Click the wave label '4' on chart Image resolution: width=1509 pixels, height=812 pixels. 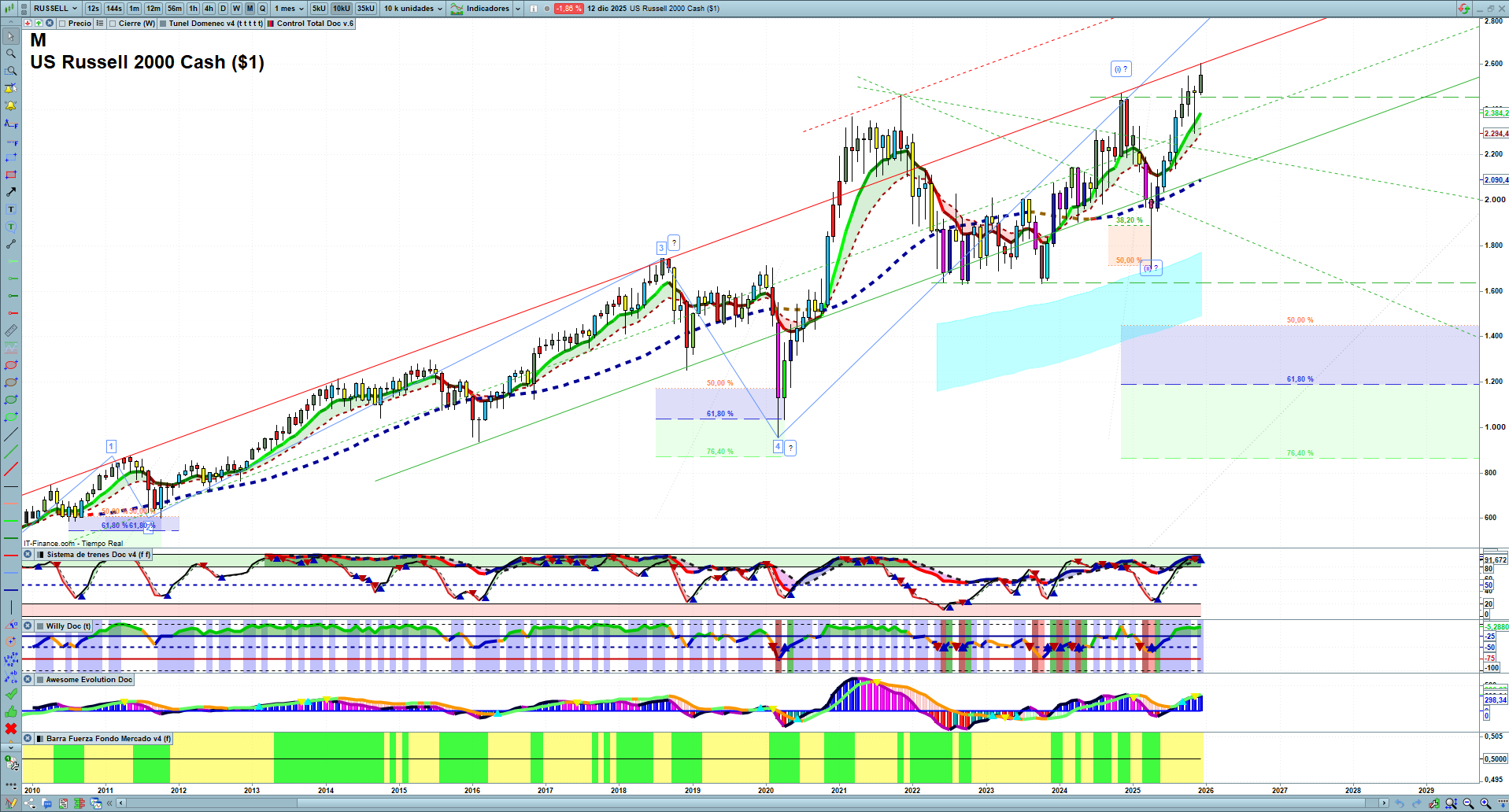point(778,447)
